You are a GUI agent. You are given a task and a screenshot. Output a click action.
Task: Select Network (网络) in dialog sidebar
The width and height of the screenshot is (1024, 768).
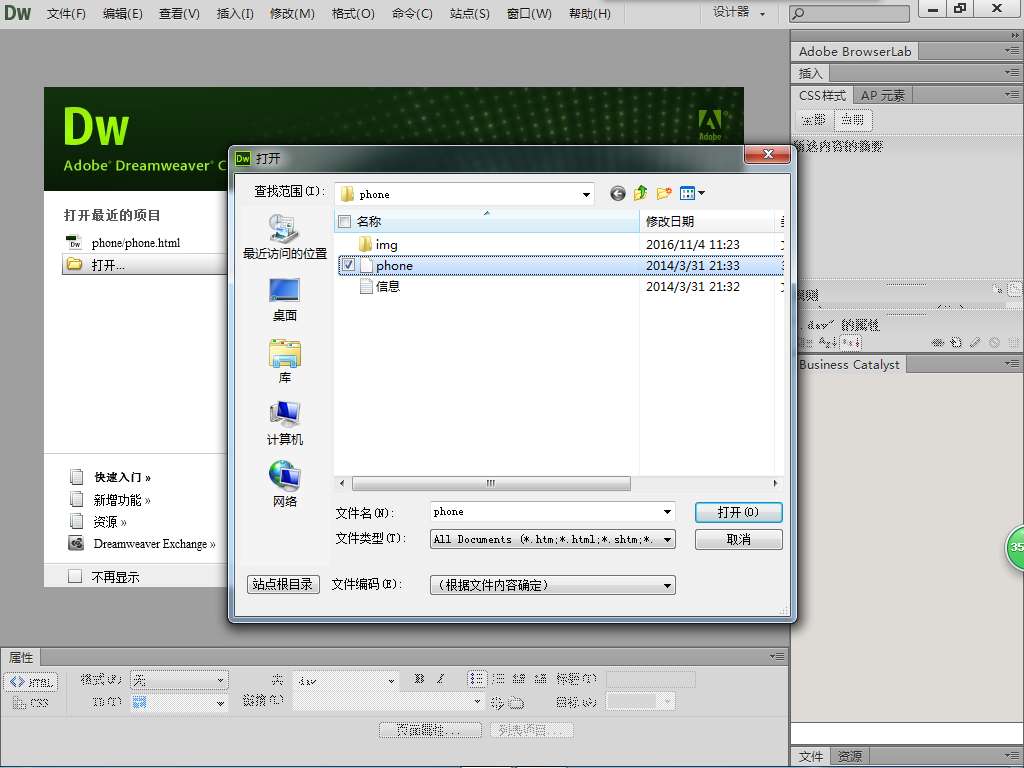click(285, 485)
